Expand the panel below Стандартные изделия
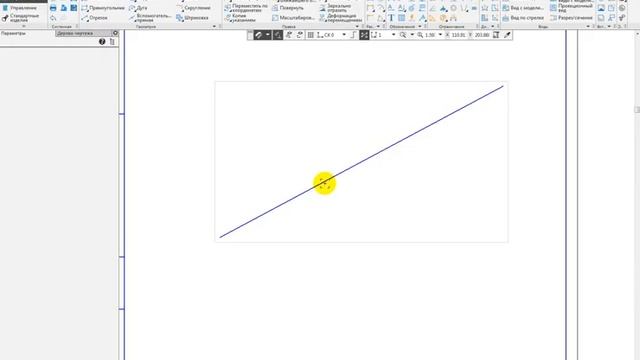The image size is (640, 360). (23, 27)
